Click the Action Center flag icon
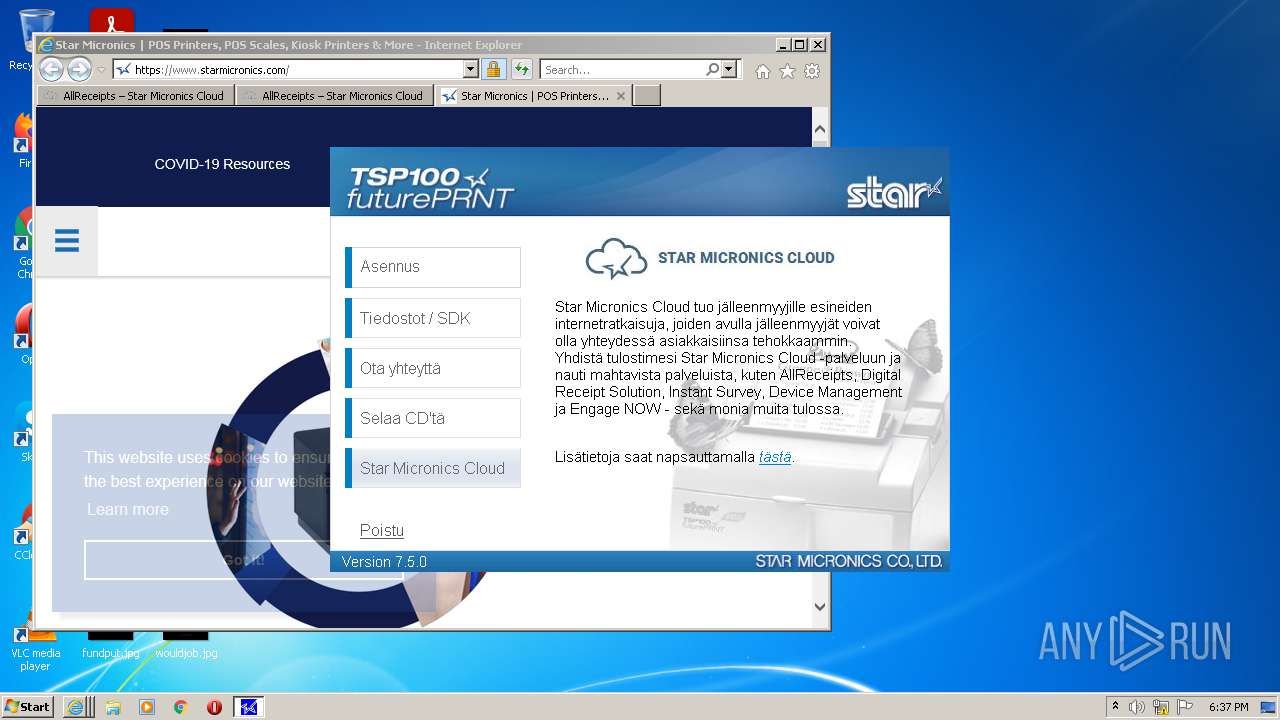 point(1185,707)
